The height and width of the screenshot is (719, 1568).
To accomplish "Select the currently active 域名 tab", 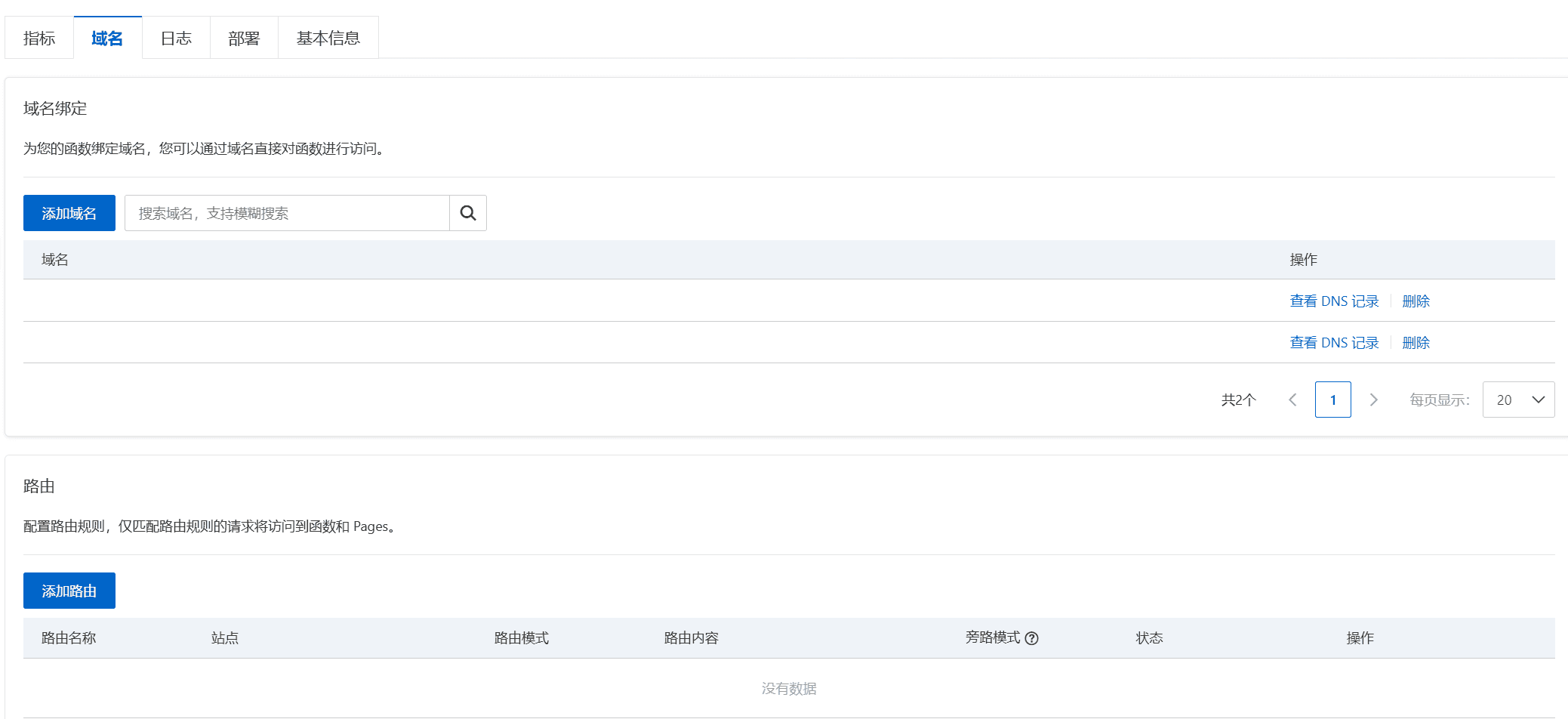I will tap(107, 38).
